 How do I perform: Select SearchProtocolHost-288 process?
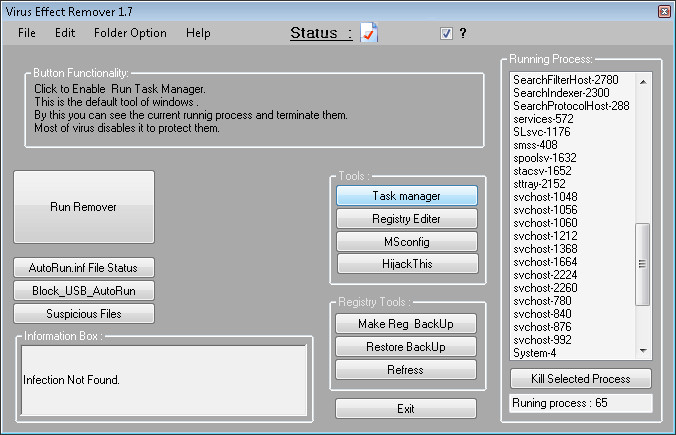pos(573,106)
